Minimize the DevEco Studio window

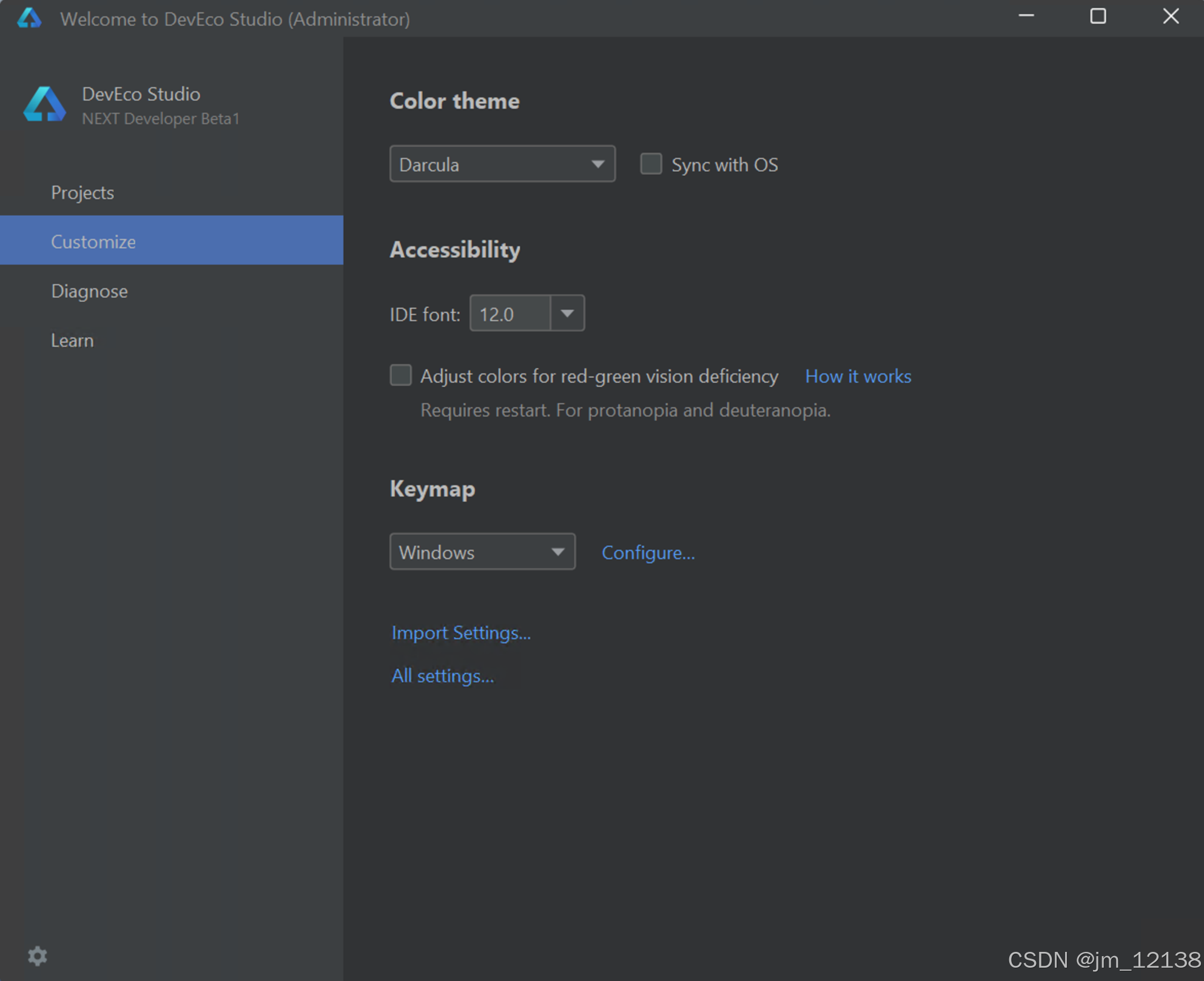pos(1026,16)
